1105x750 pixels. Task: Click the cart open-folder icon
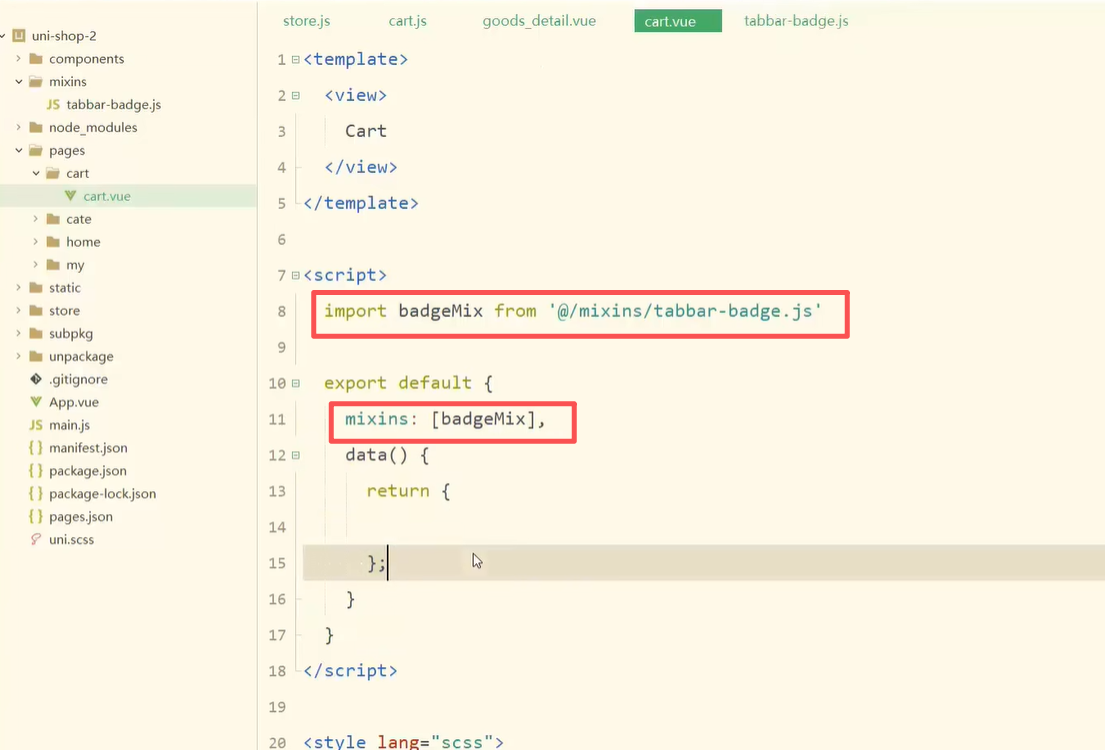click(53, 173)
